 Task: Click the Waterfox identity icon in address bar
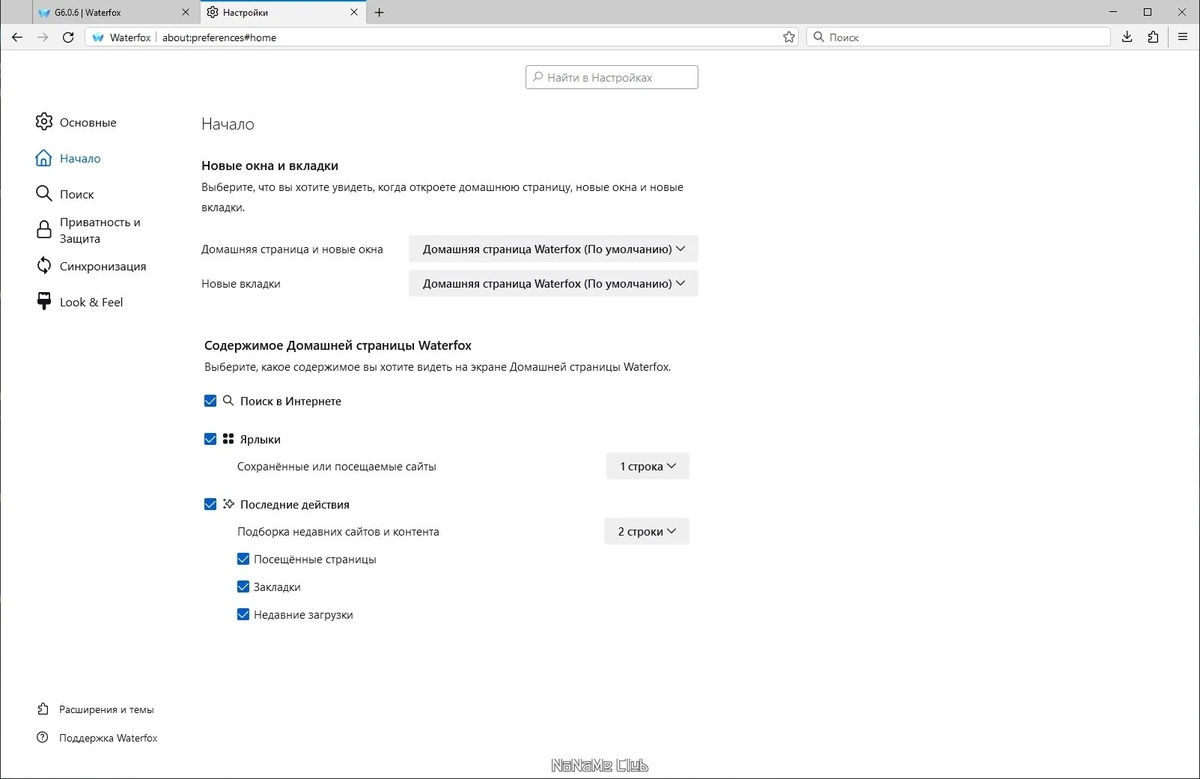pyautogui.click(x=98, y=37)
